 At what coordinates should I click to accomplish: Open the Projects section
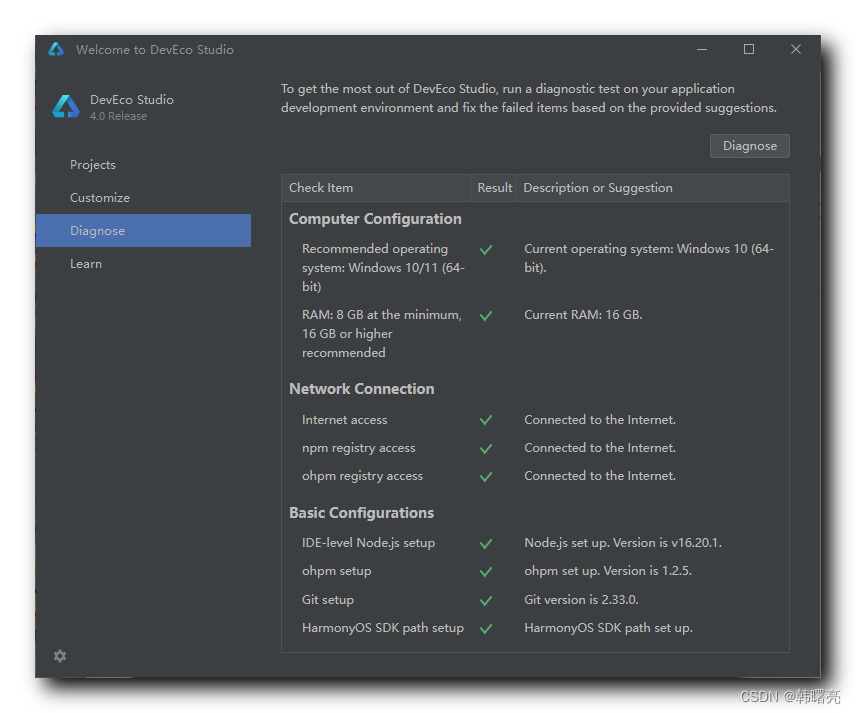[x=93, y=165]
